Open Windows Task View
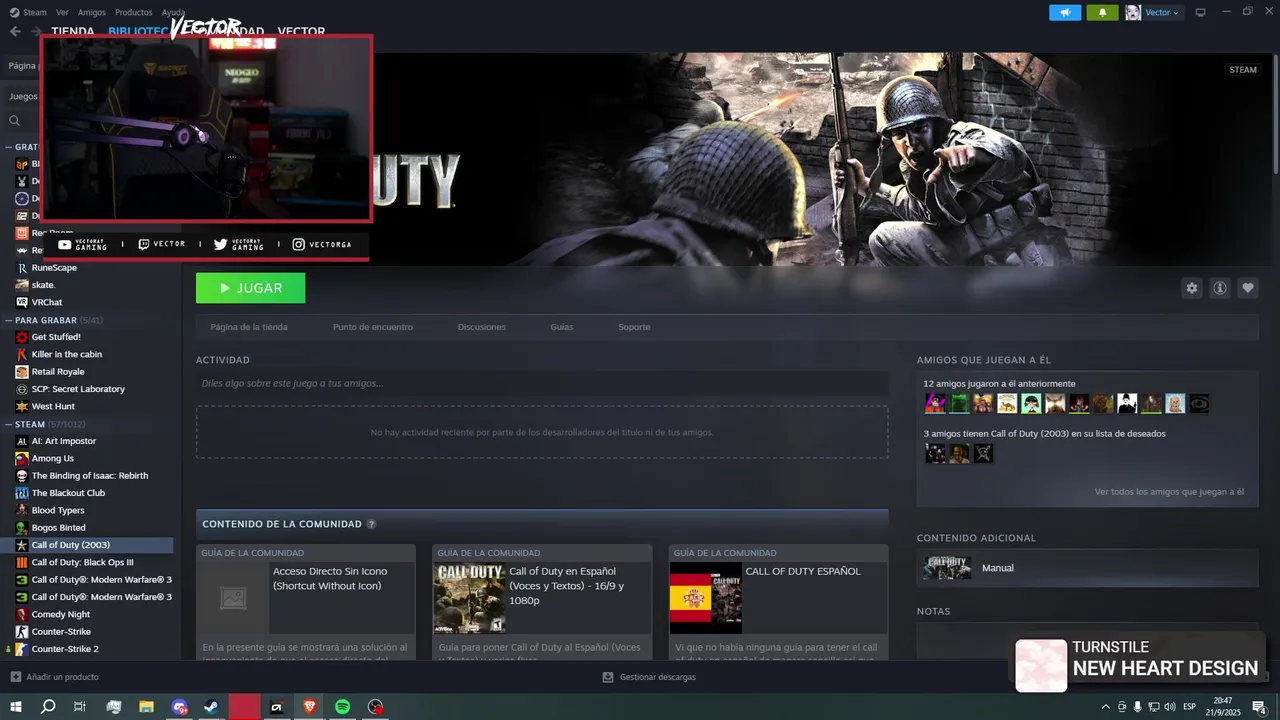The height and width of the screenshot is (720, 1280). (80, 707)
